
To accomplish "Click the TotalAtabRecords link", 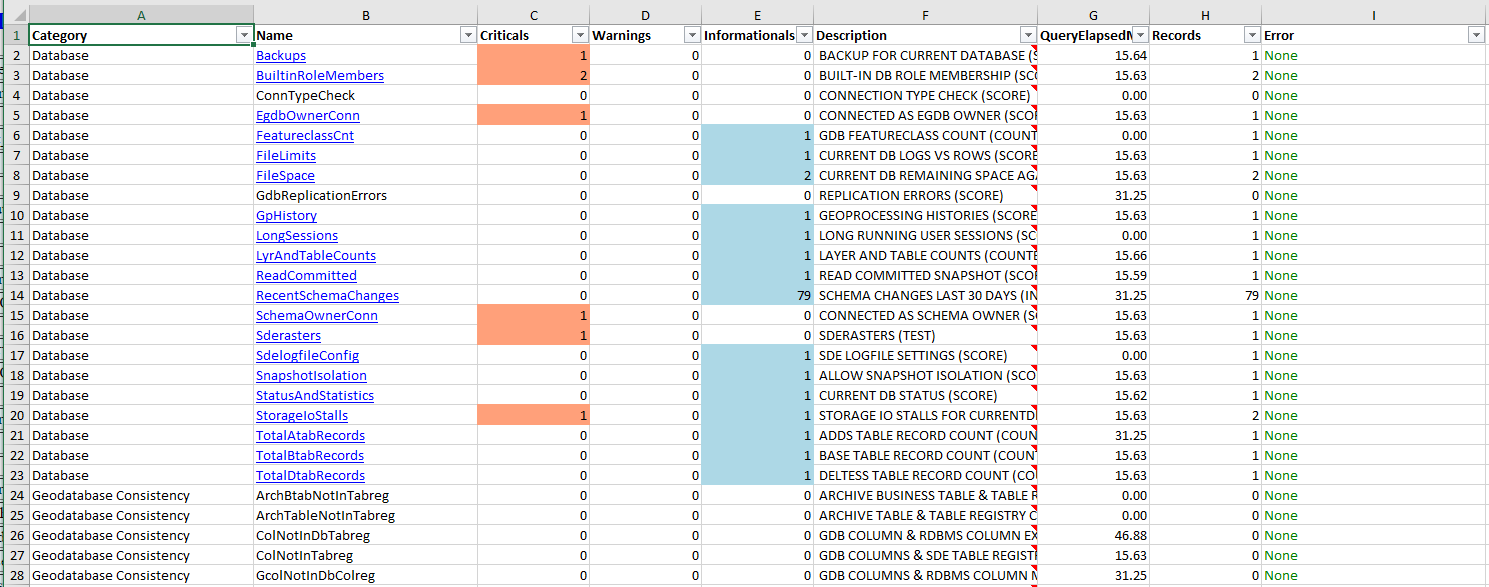I will coord(310,435).
